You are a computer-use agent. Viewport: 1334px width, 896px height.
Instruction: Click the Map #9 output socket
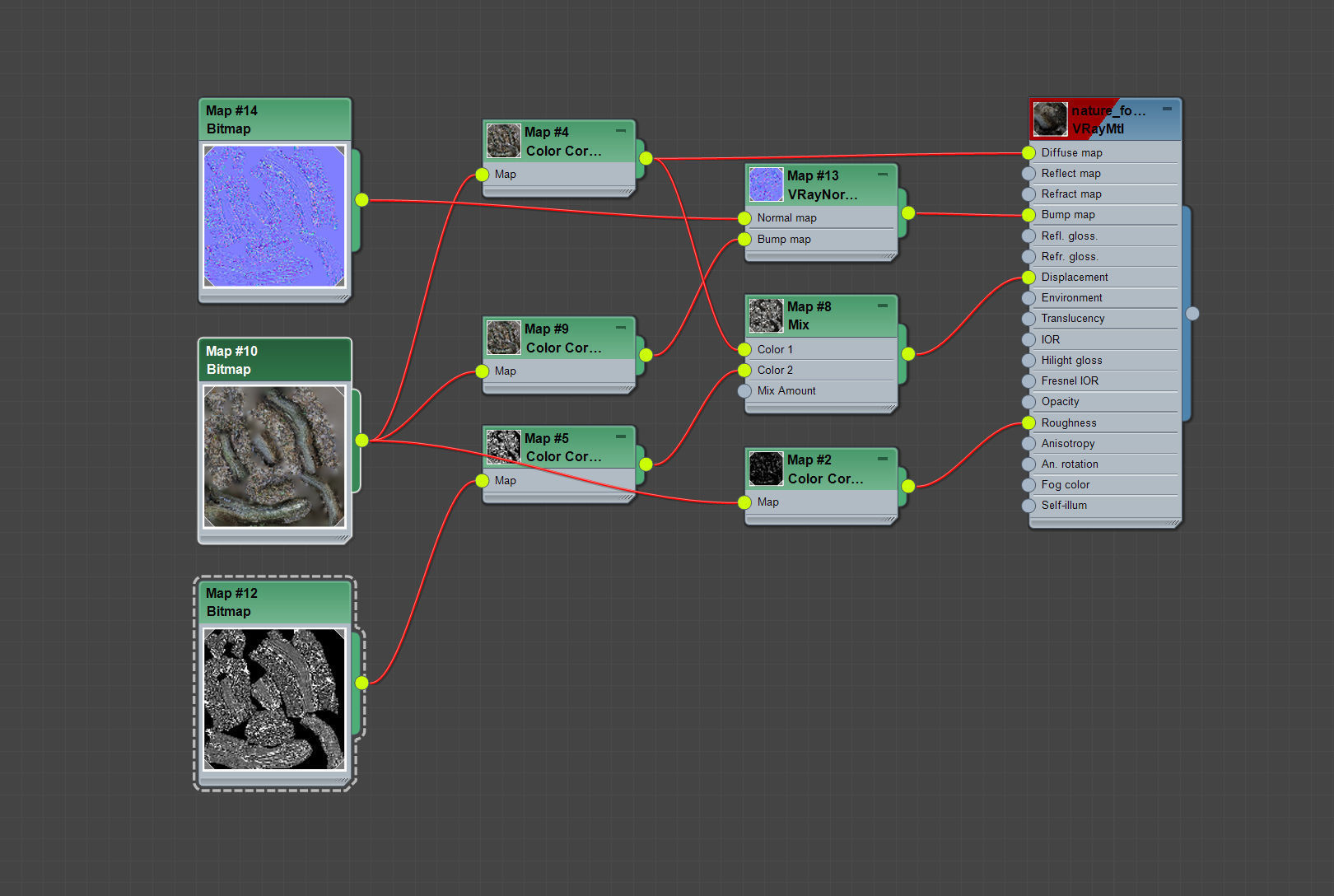[646, 355]
